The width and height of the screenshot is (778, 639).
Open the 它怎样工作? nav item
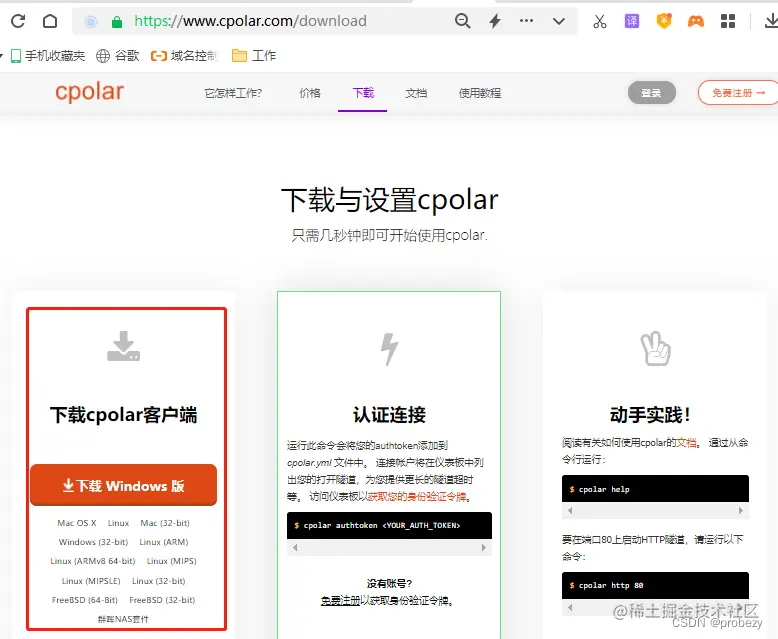coord(233,93)
